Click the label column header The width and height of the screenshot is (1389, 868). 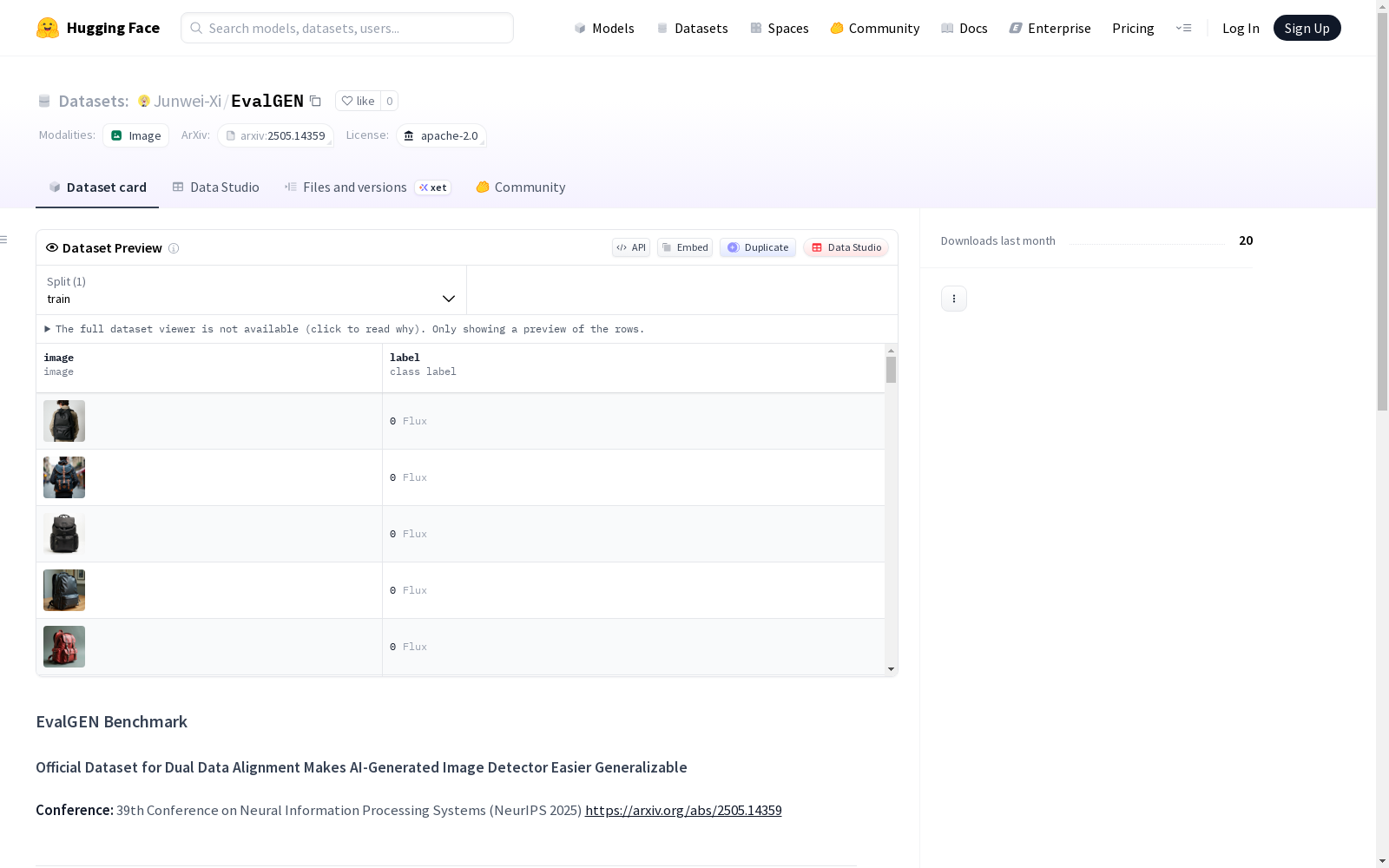coord(634,368)
